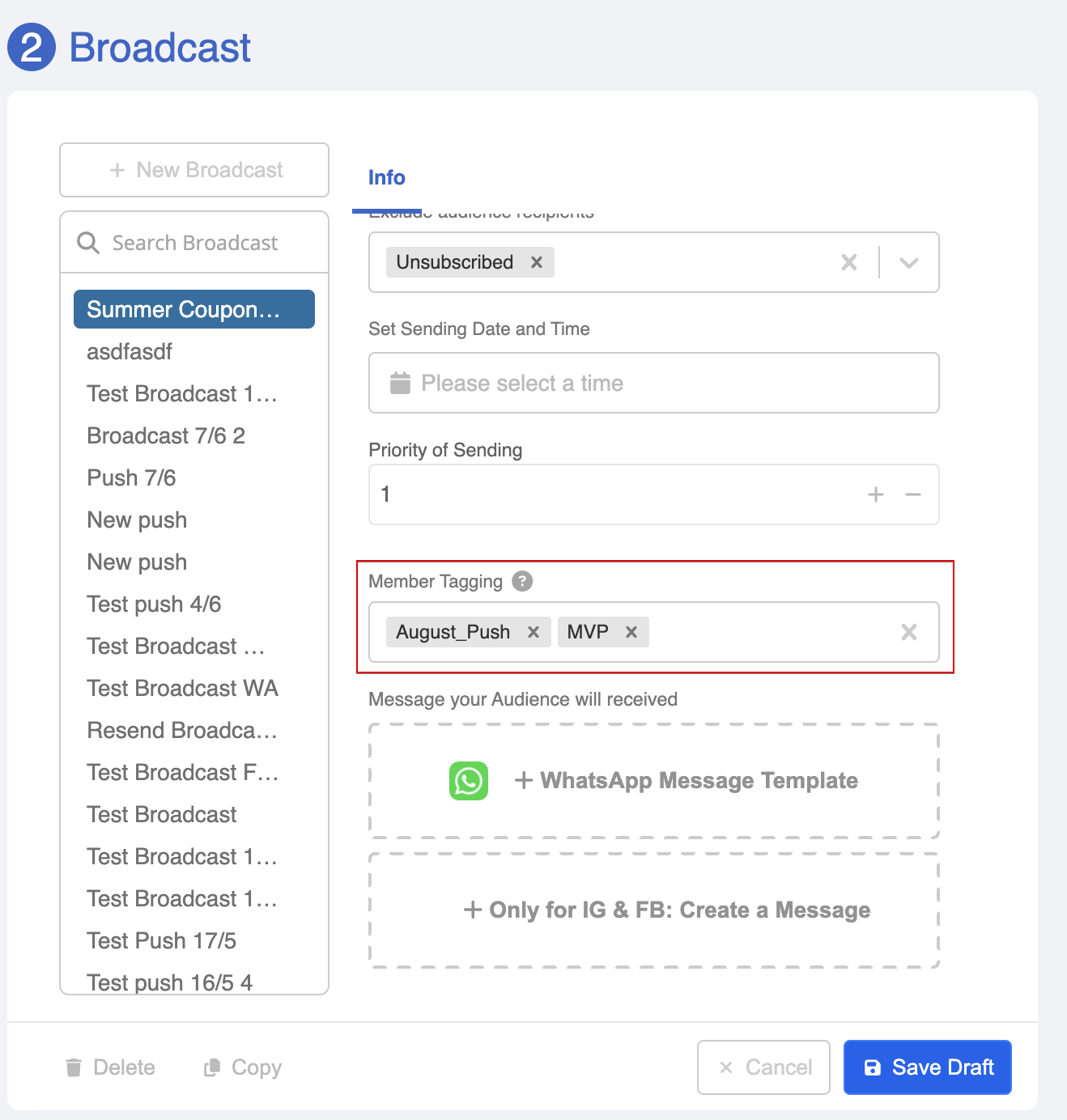Expand the exclude audience dropdown
Image resolution: width=1067 pixels, height=1120 pixels.
(x=909, y=262)
